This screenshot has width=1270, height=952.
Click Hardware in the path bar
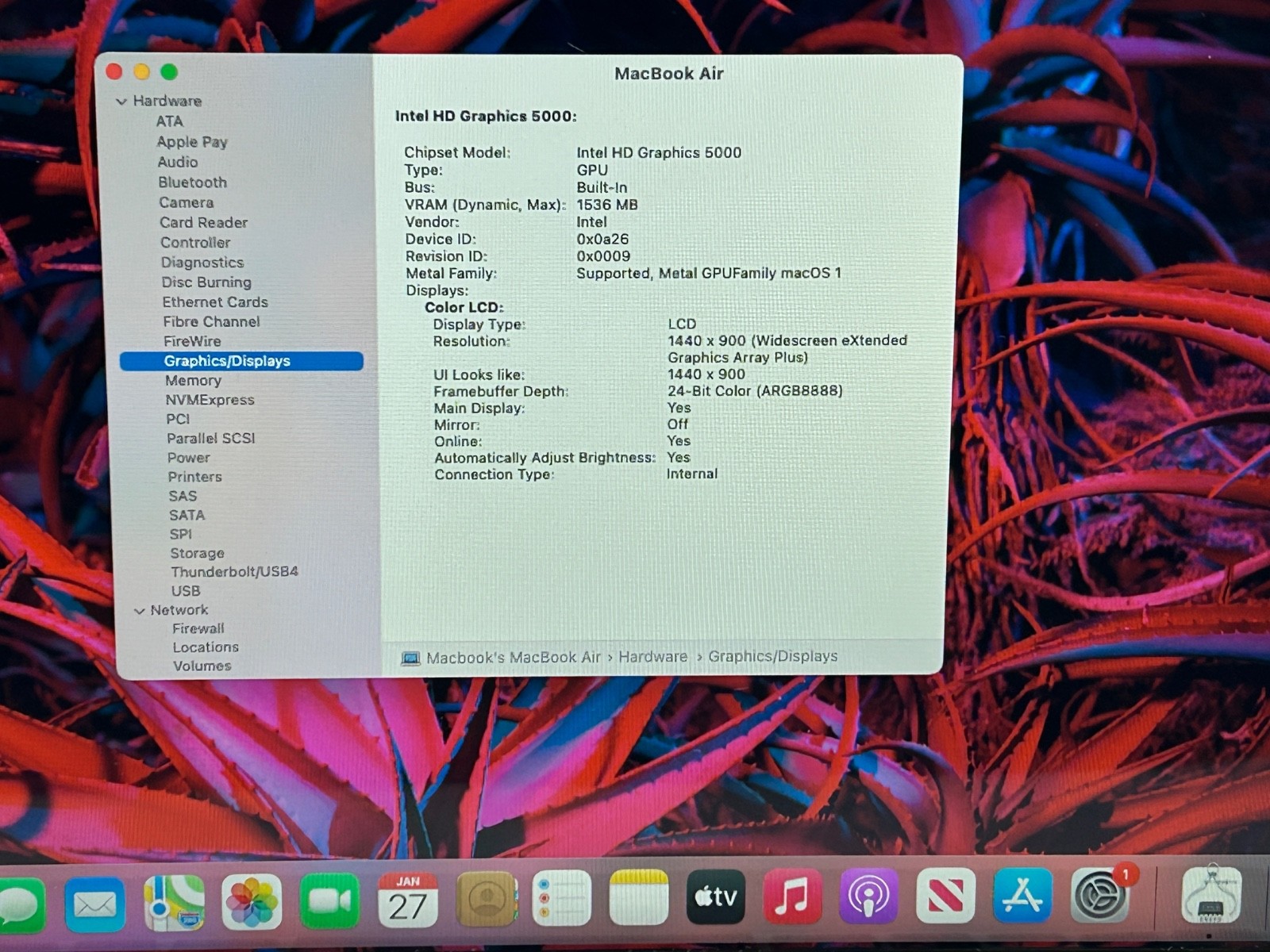pos(652,657)
